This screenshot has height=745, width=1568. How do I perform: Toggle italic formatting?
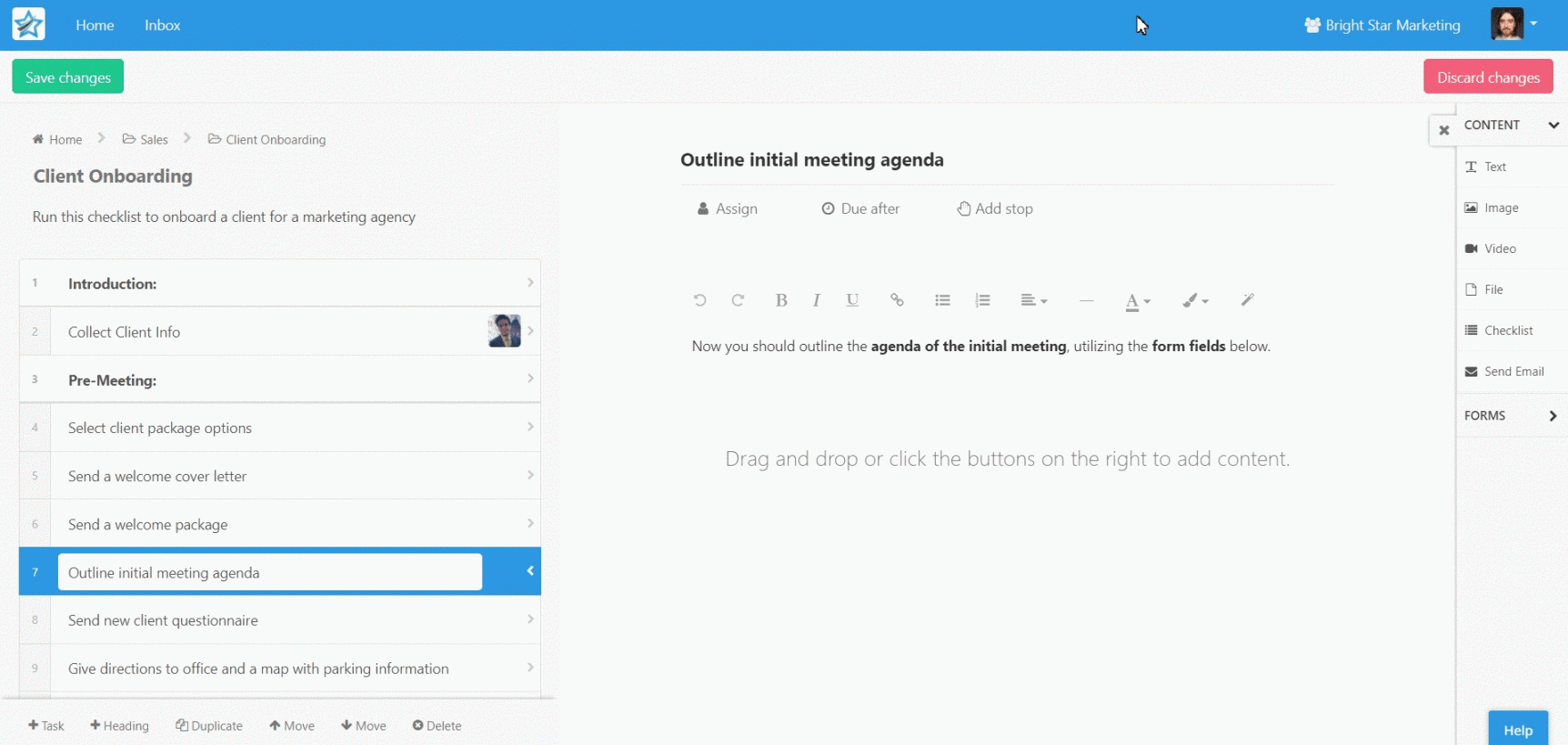click(816, 300)
